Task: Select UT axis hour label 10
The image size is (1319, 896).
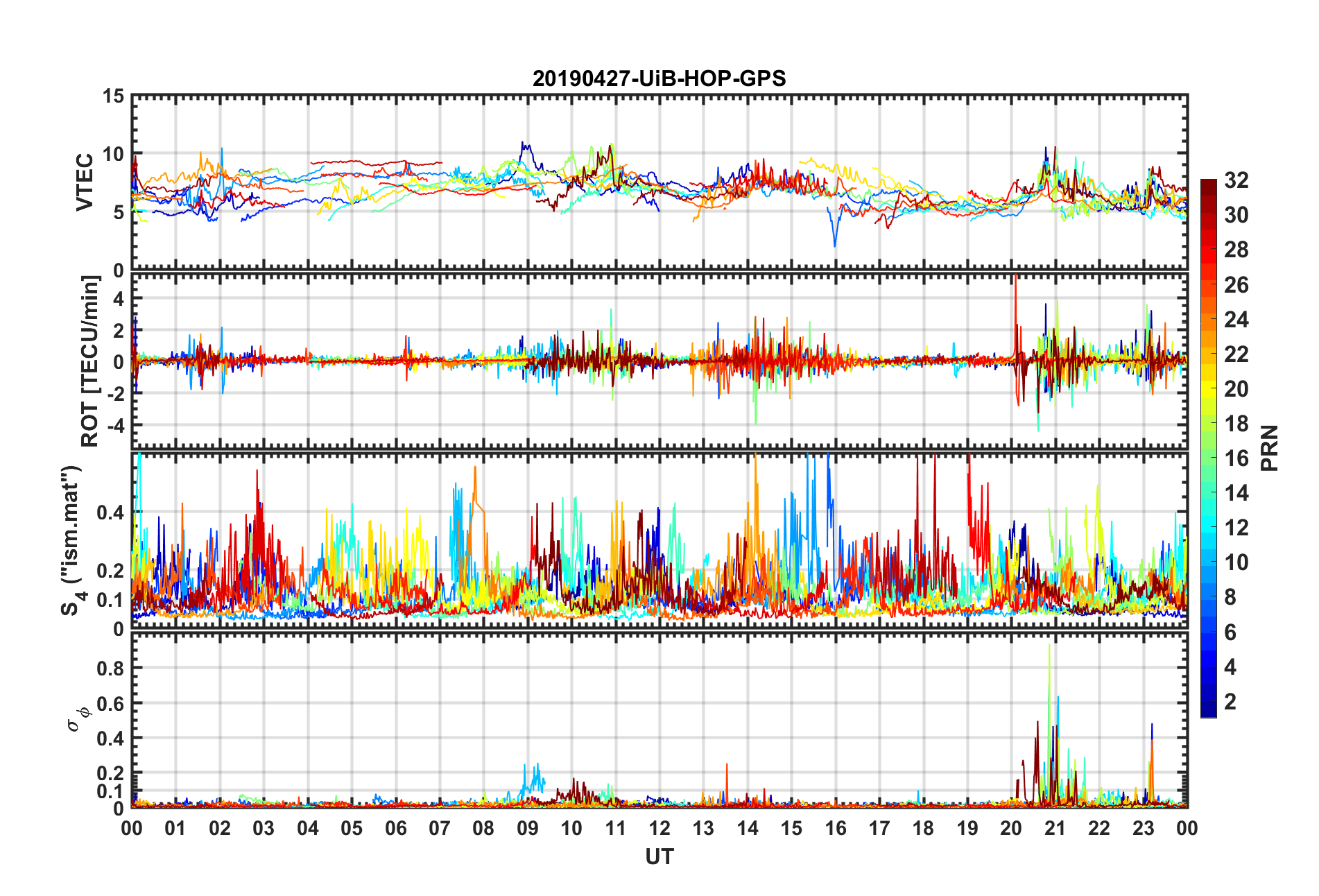Action: [x=571, y=828]
